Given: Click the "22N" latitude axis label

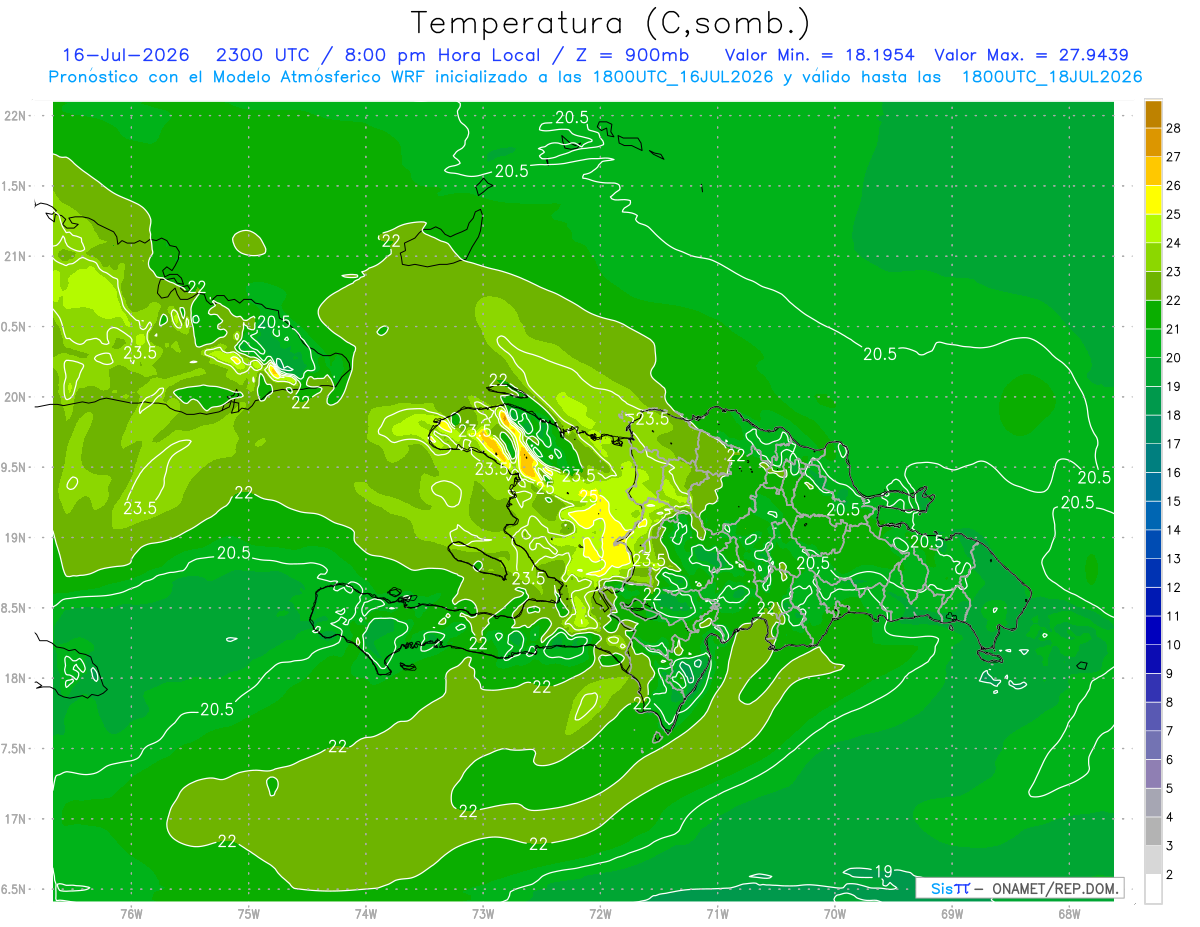Looking at the screenshot, I should click(17, 116).
